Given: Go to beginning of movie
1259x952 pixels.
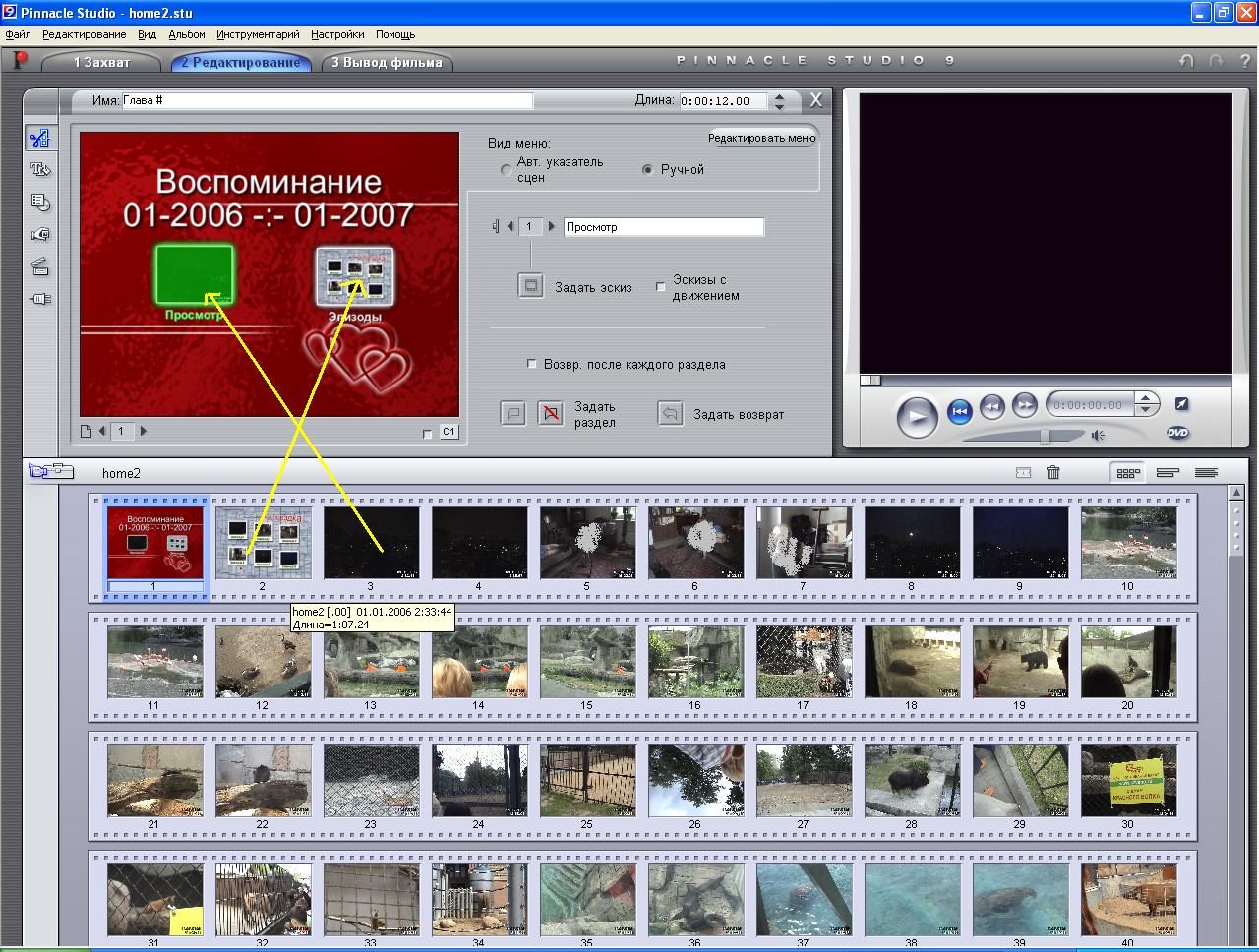Looking at the screenshot, I should (x=960, y=411).
